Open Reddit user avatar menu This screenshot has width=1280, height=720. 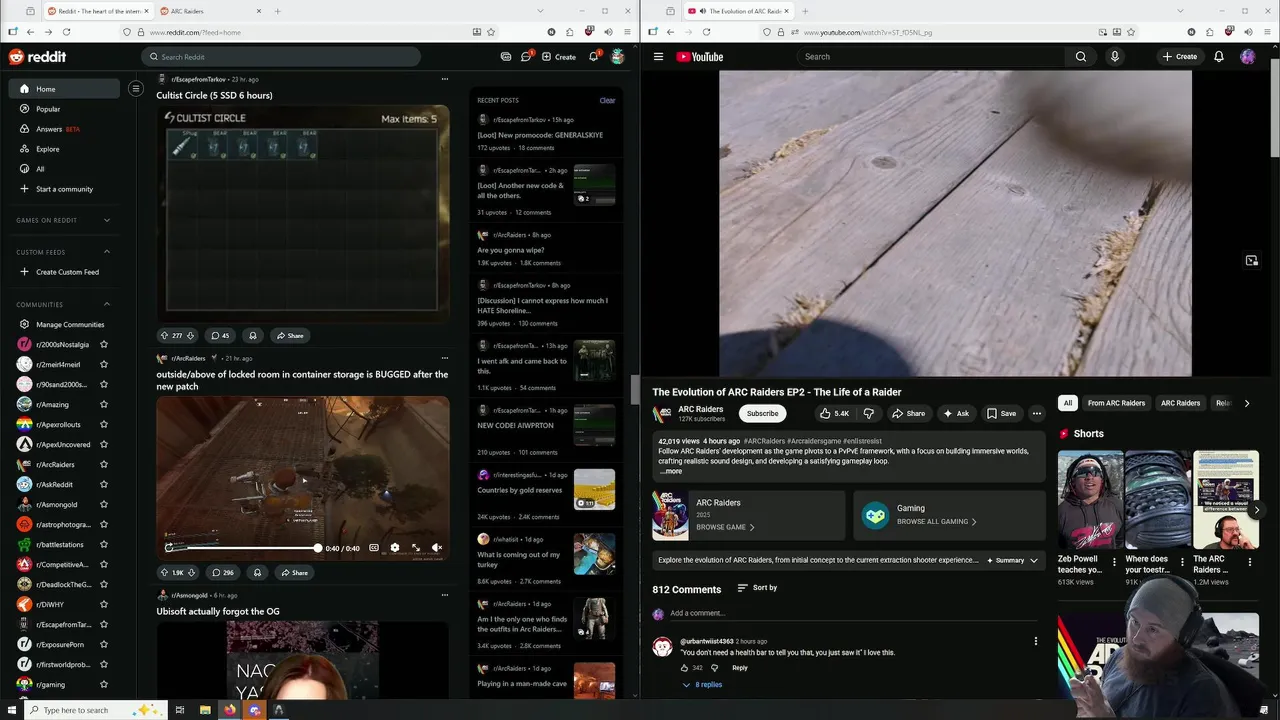(618, 57)
